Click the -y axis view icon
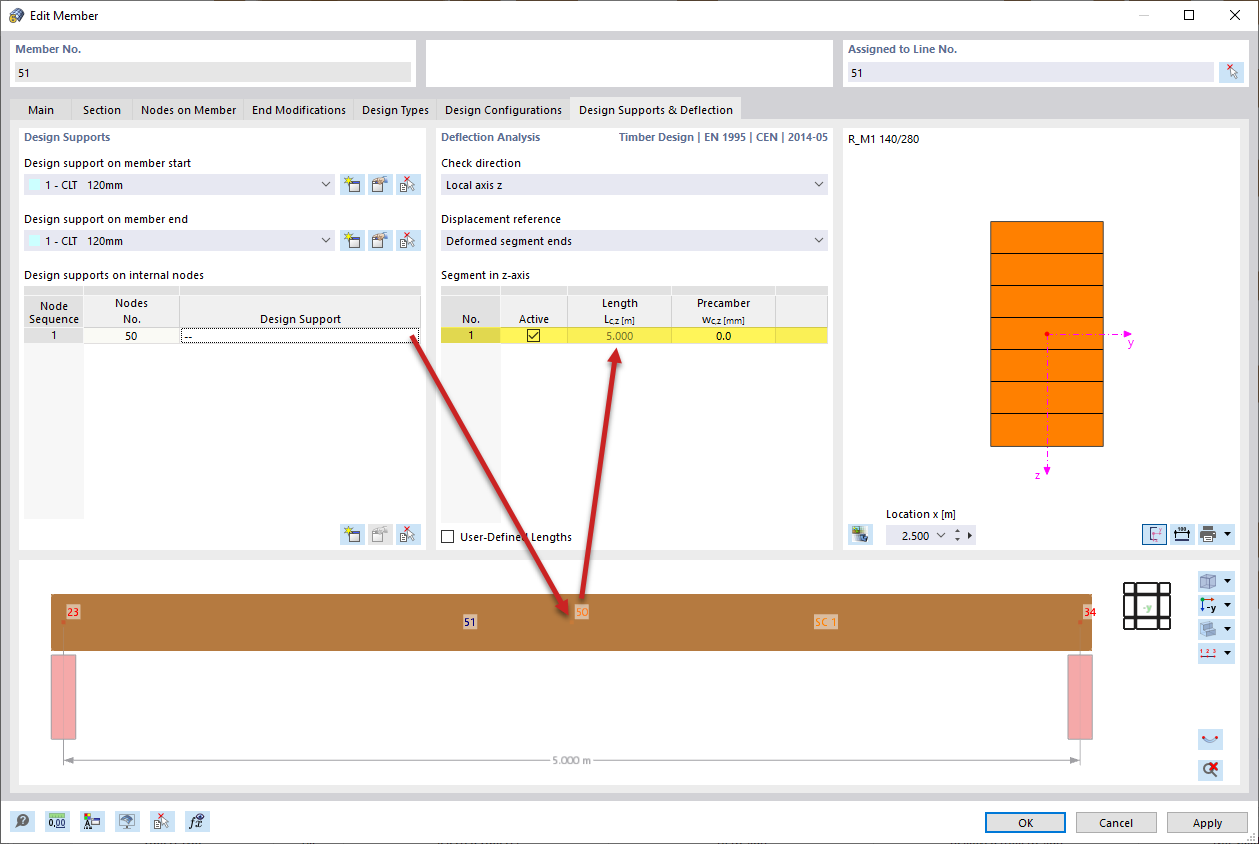 tap(1209, 605)
